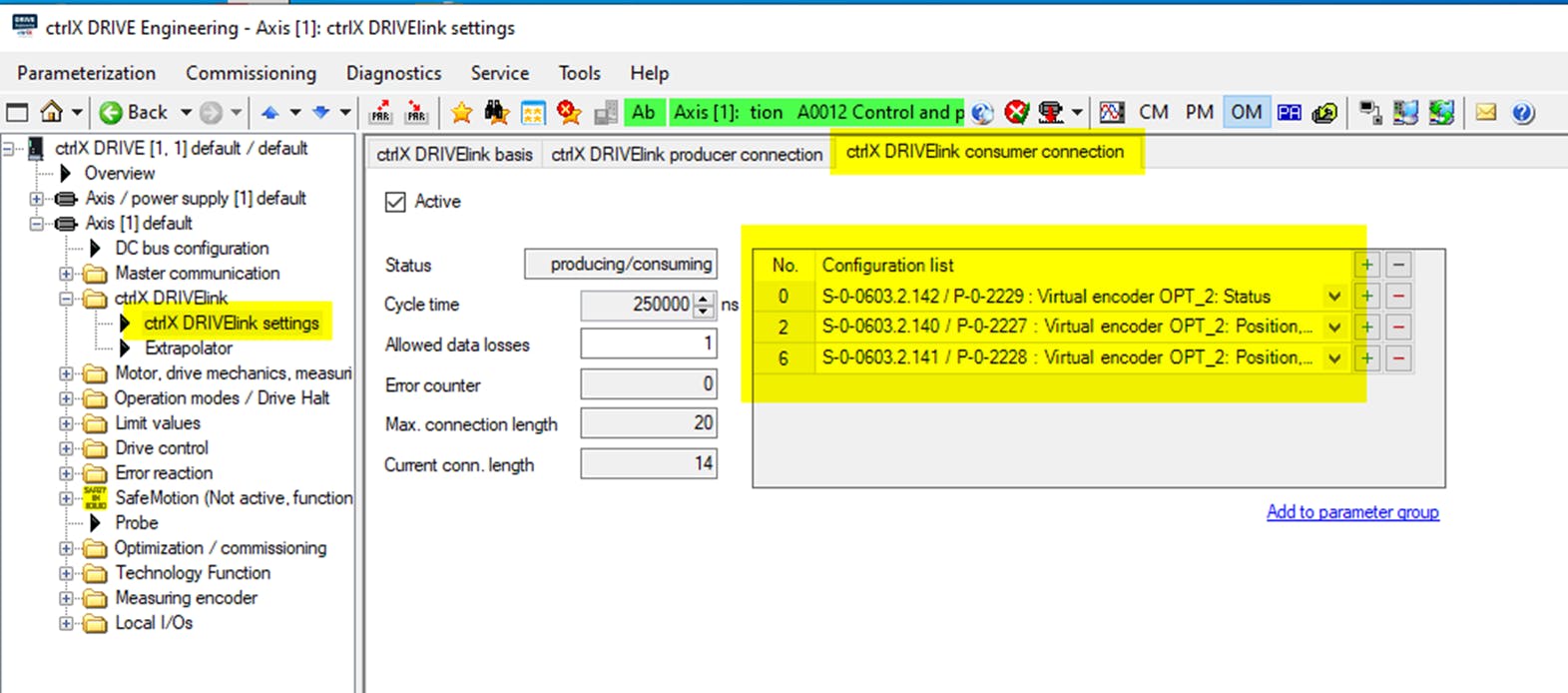
Task: Click minus button in row No. 6
Action: 1398,358
